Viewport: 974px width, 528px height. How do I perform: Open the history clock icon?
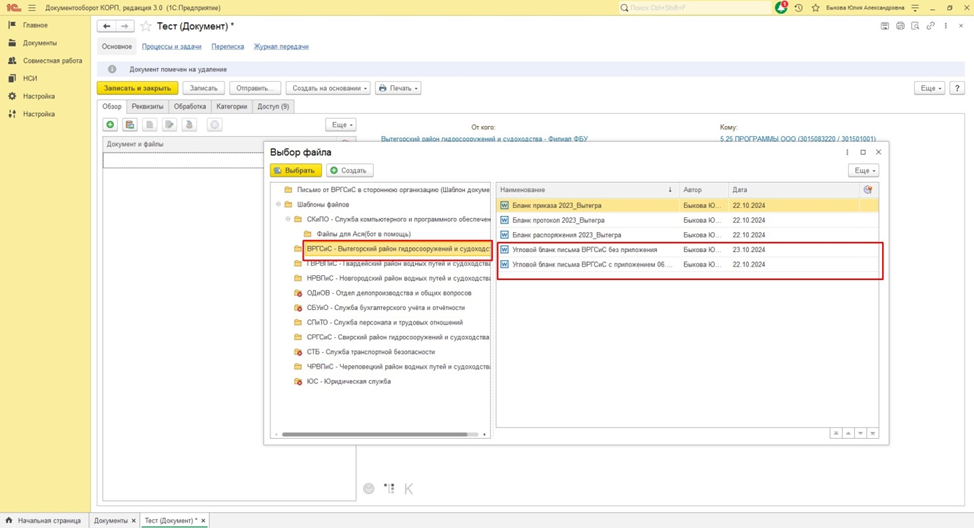(799, 7)
